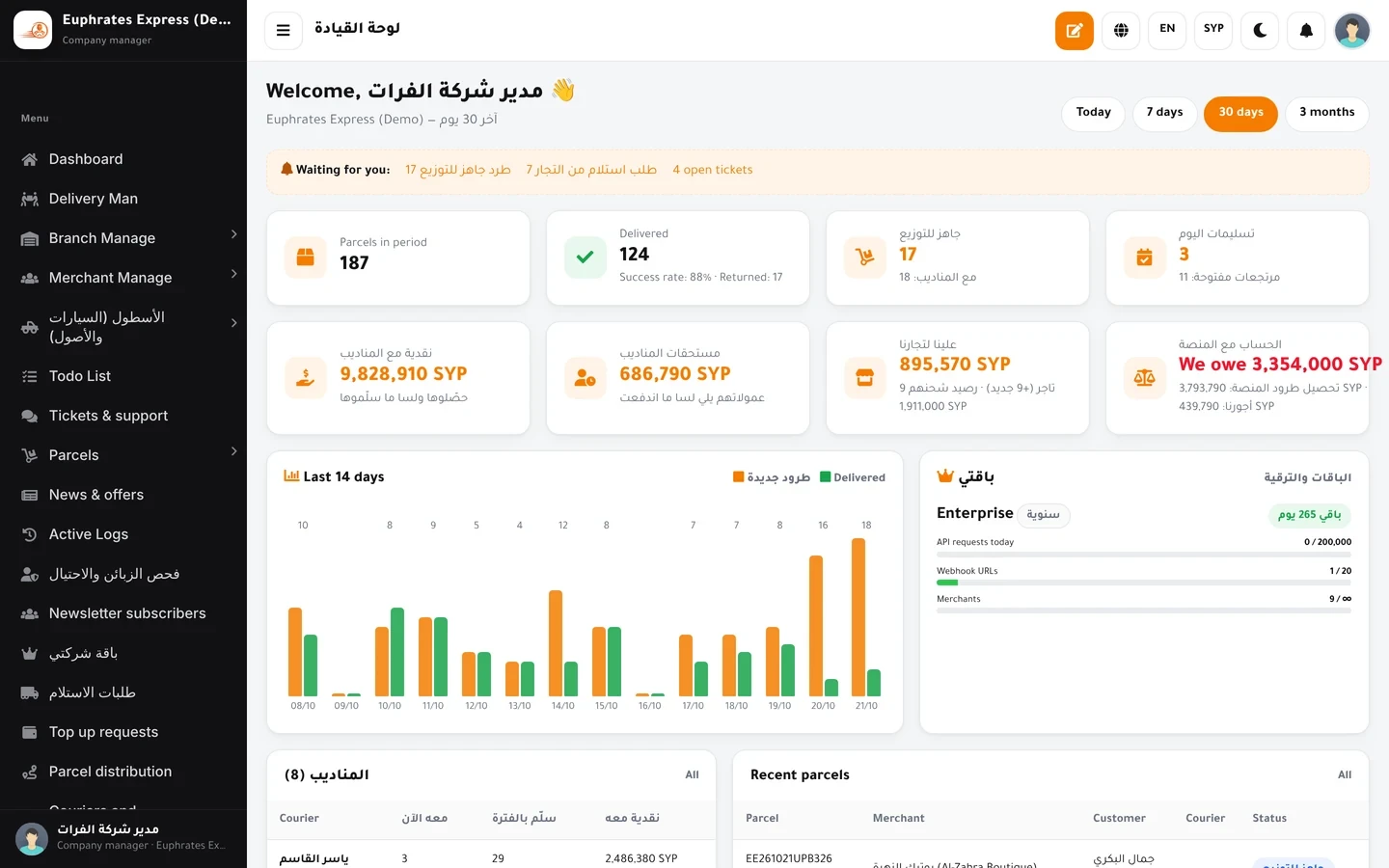Click the Active Logs history icon
The image size is (1389, 868).
30,534
